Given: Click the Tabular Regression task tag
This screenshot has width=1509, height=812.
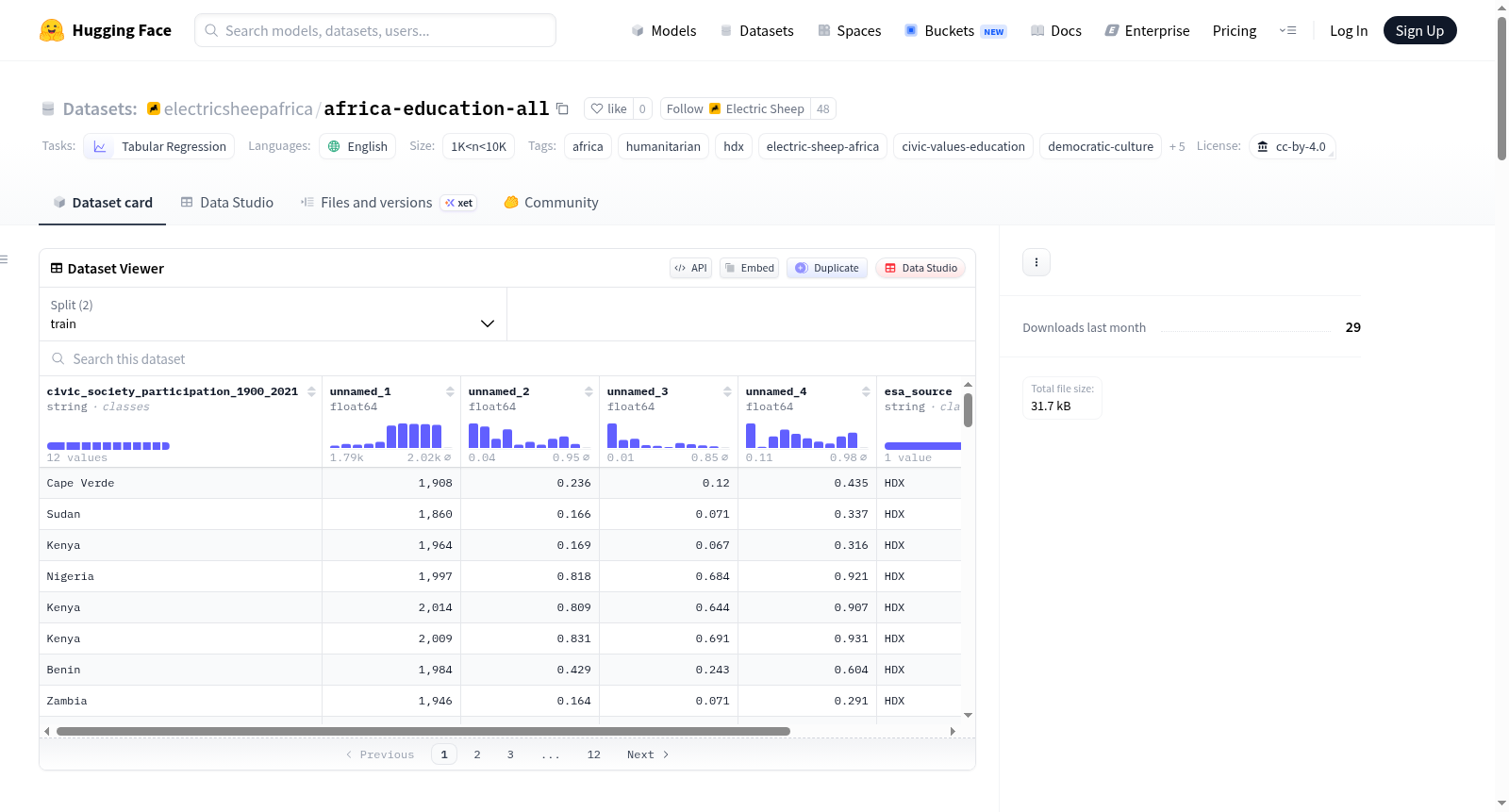Looking at the screenshot, I should [159, 146].
